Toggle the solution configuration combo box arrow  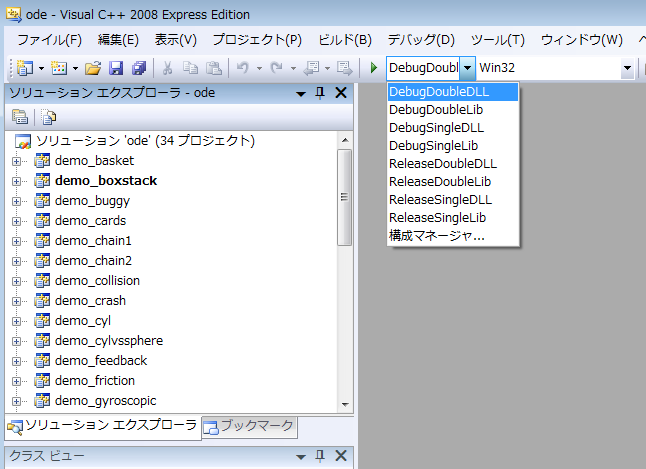468,68
